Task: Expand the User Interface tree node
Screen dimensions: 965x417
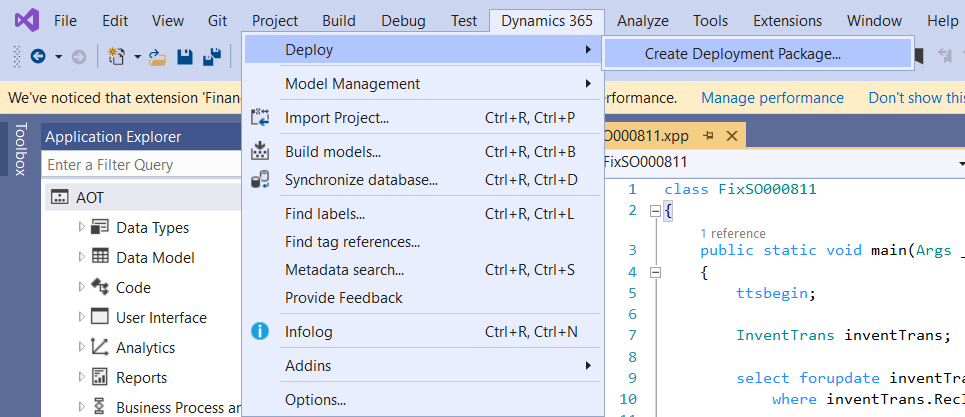Action: [81, 317]
